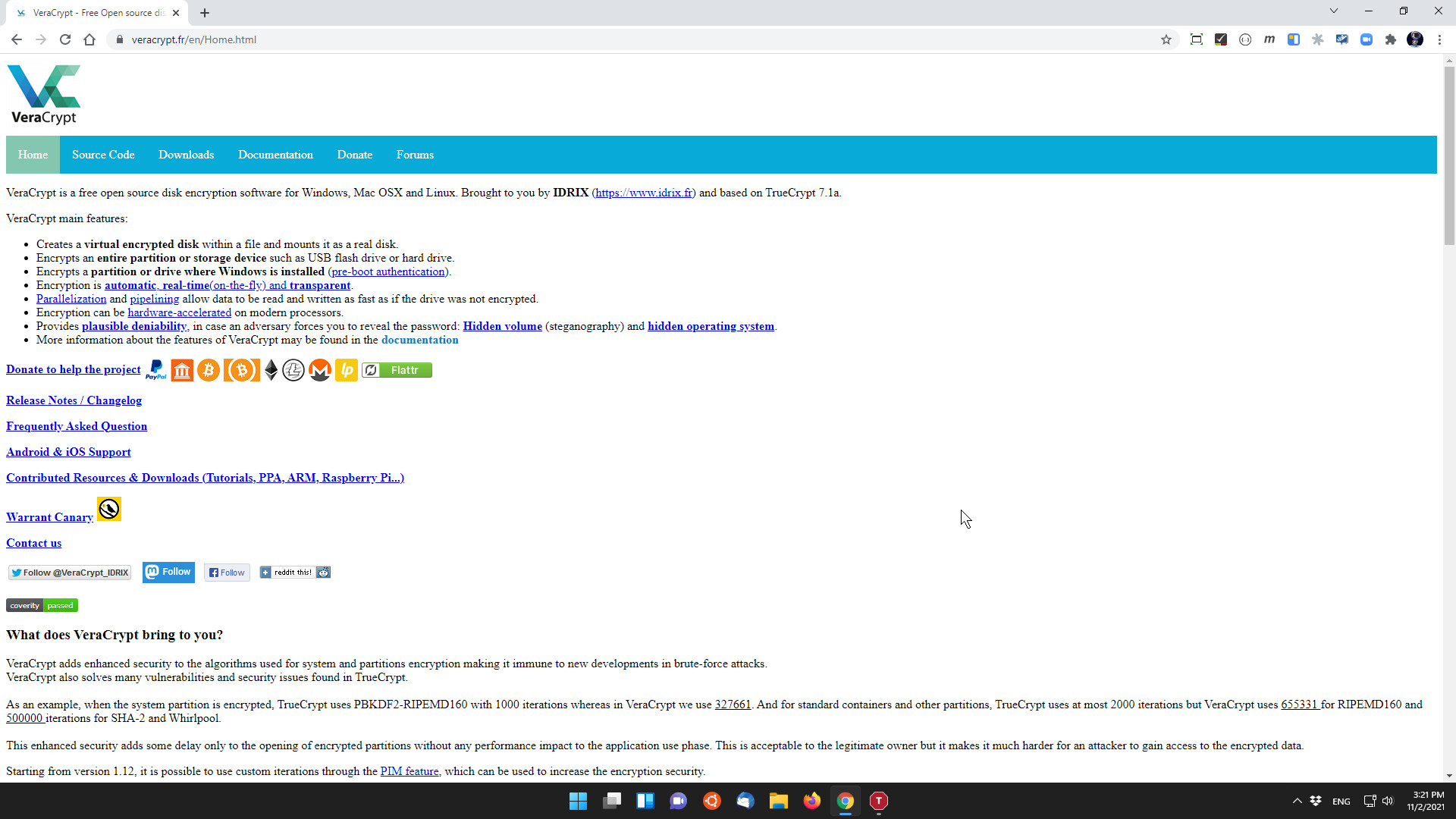Show hidden system tray icons

coord(1298,801)
